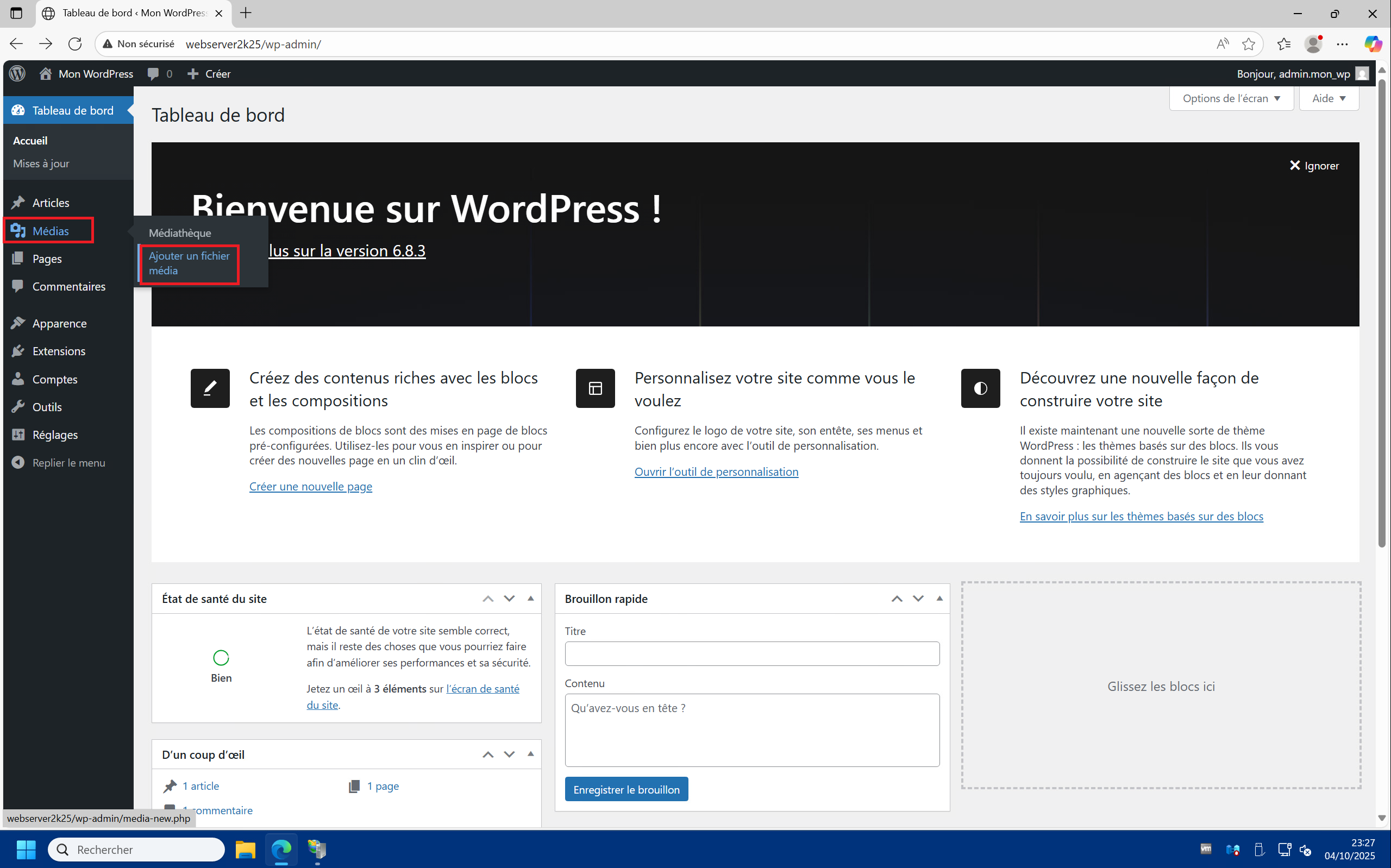Select Ajouter un fichier média submenu item
Screen dimensions: 1391x868
pyautogui.click(x=189, y=263)
